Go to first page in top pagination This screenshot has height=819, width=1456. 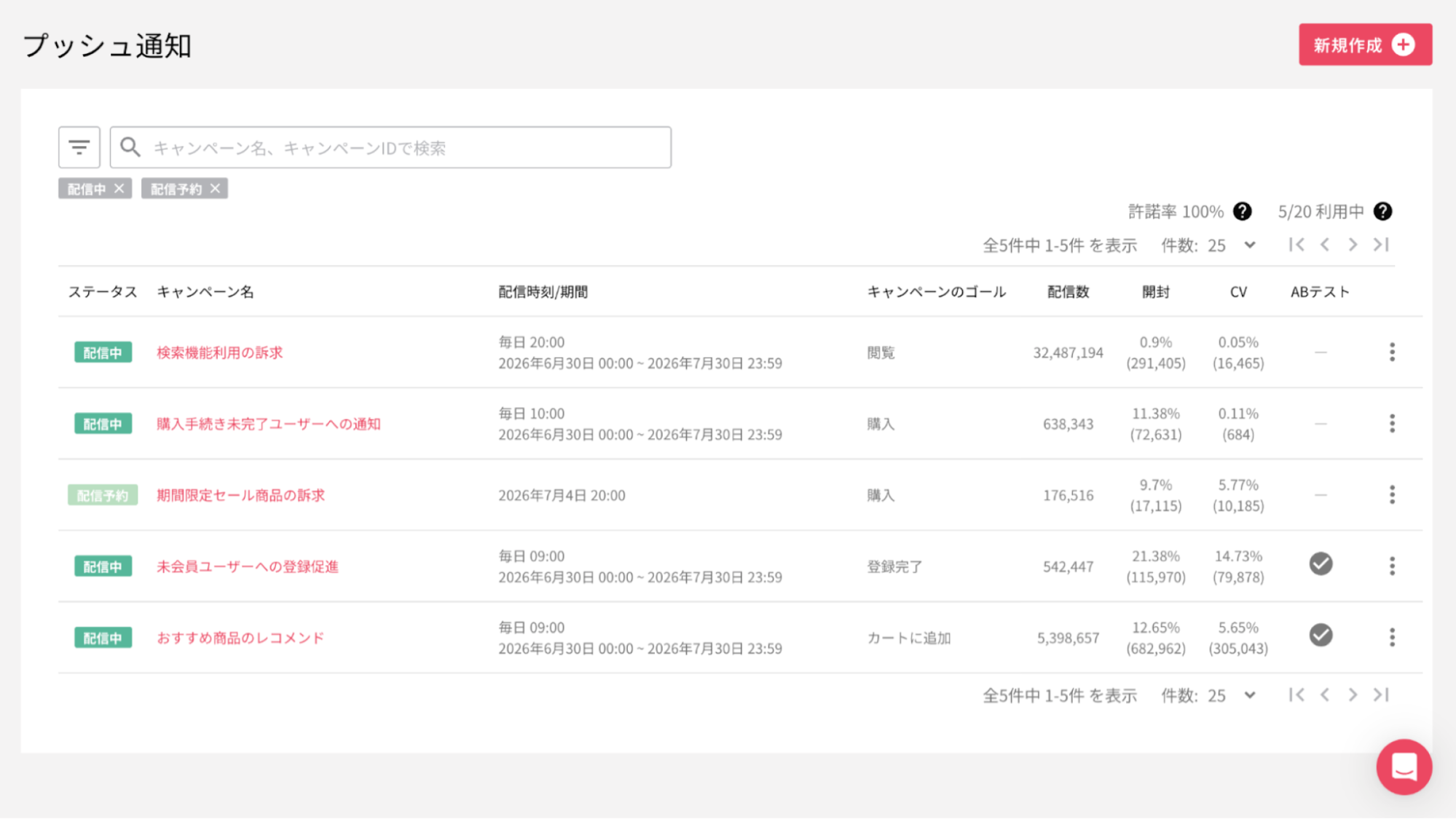(x=1296, y=245)
